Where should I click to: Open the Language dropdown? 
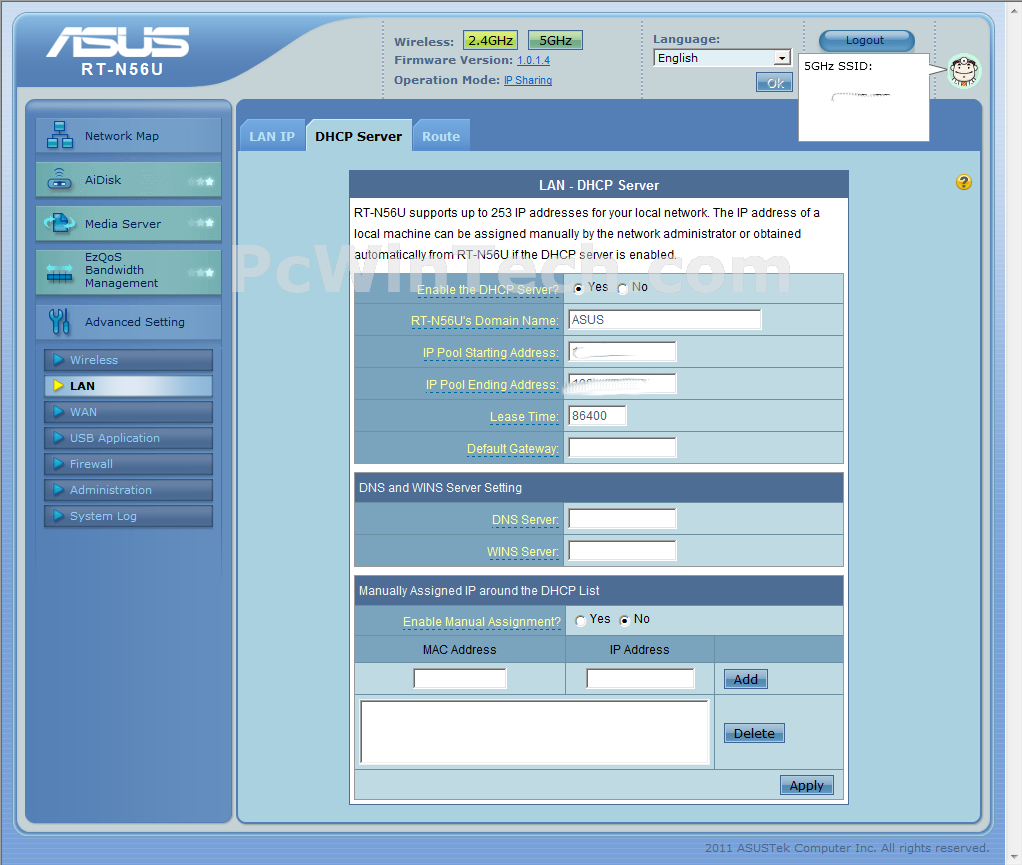pyautogui.click(x=722, y=58)
